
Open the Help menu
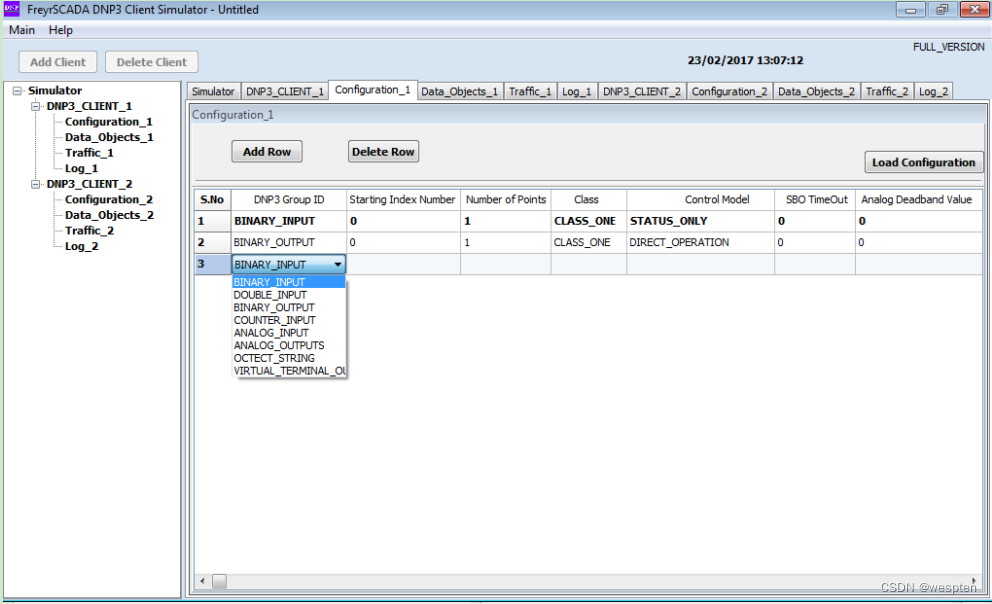(x=61, y=30)
